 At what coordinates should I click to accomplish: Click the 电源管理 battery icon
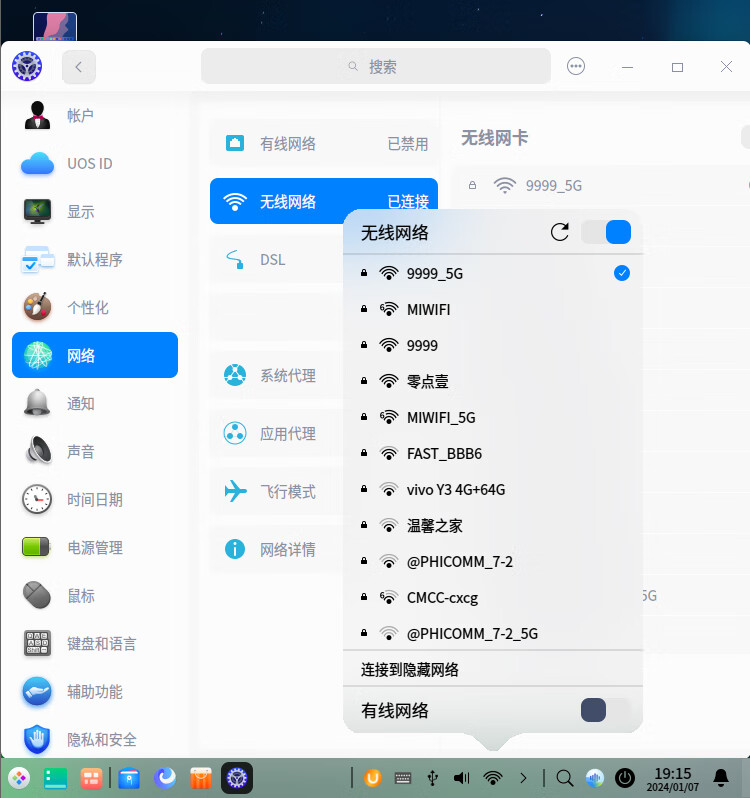(x=36, y=547)
